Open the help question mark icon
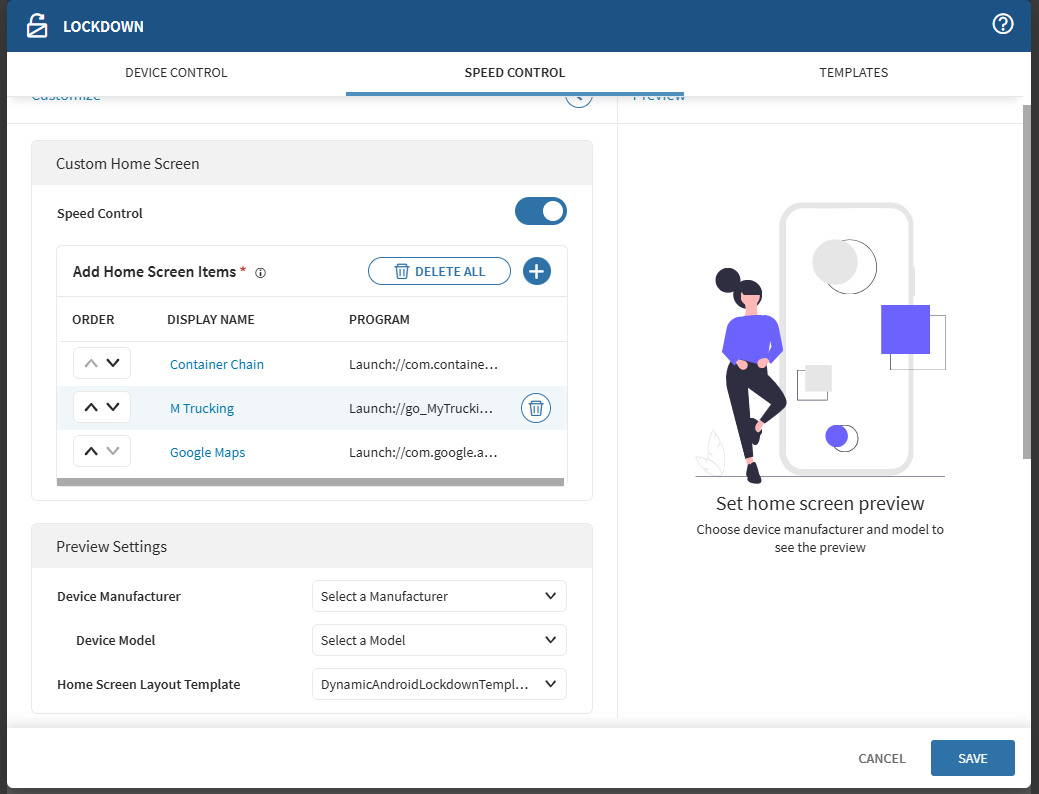Image resolution: width=1039 pixels, height=794 pixels. click(1003, 25)
